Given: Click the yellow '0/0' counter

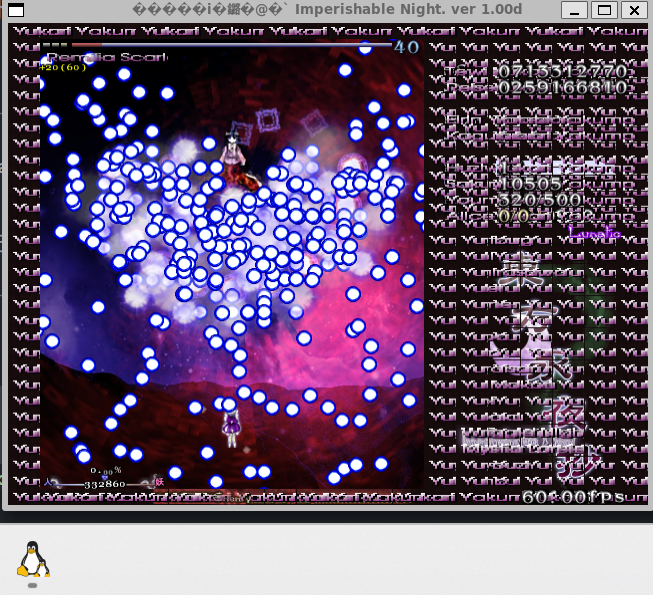Looking at the screenshot, I should pos(513,216).
